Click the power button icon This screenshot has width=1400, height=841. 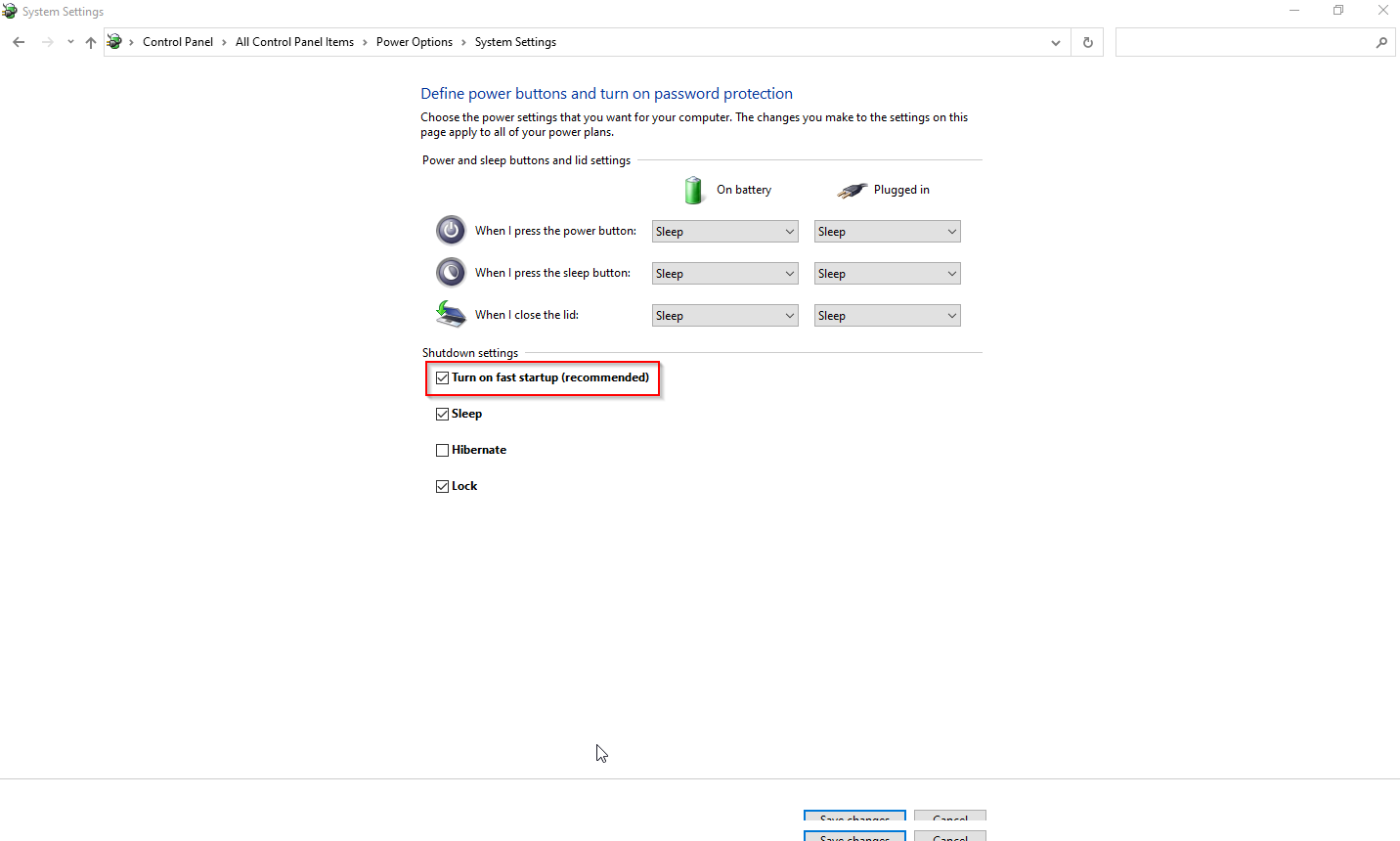tap(451, 230)
